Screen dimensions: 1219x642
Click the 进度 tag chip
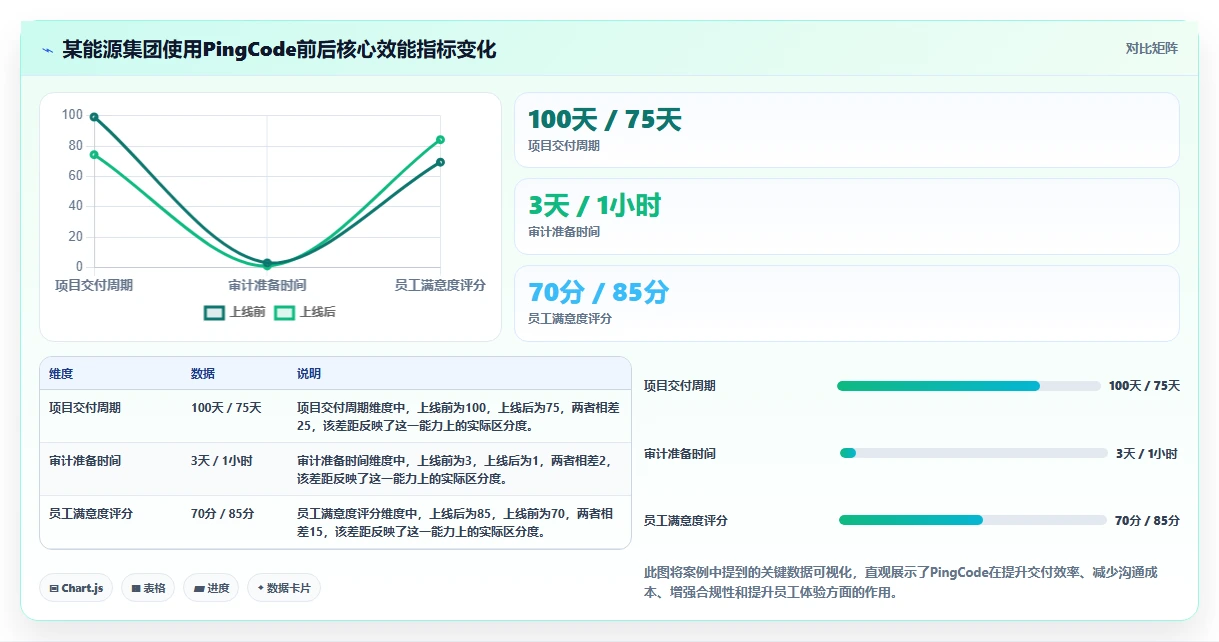(x=211, y=588)
